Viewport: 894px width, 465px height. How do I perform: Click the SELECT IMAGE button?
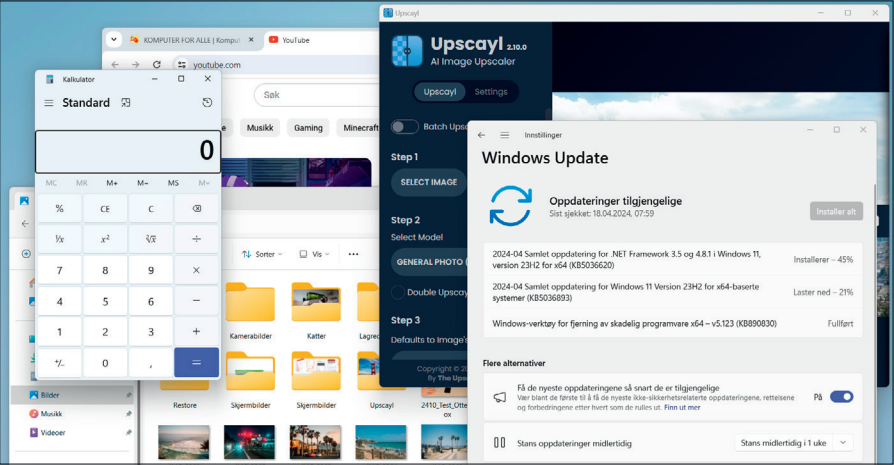coord(428,182)
